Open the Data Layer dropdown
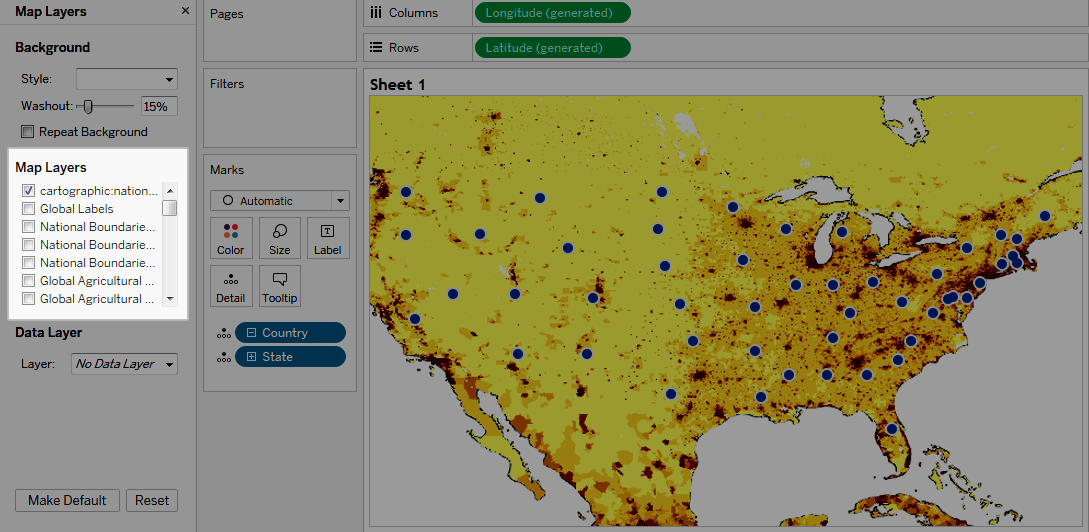The width and height of the screenshot is (1089, 532). click(125, 364)
